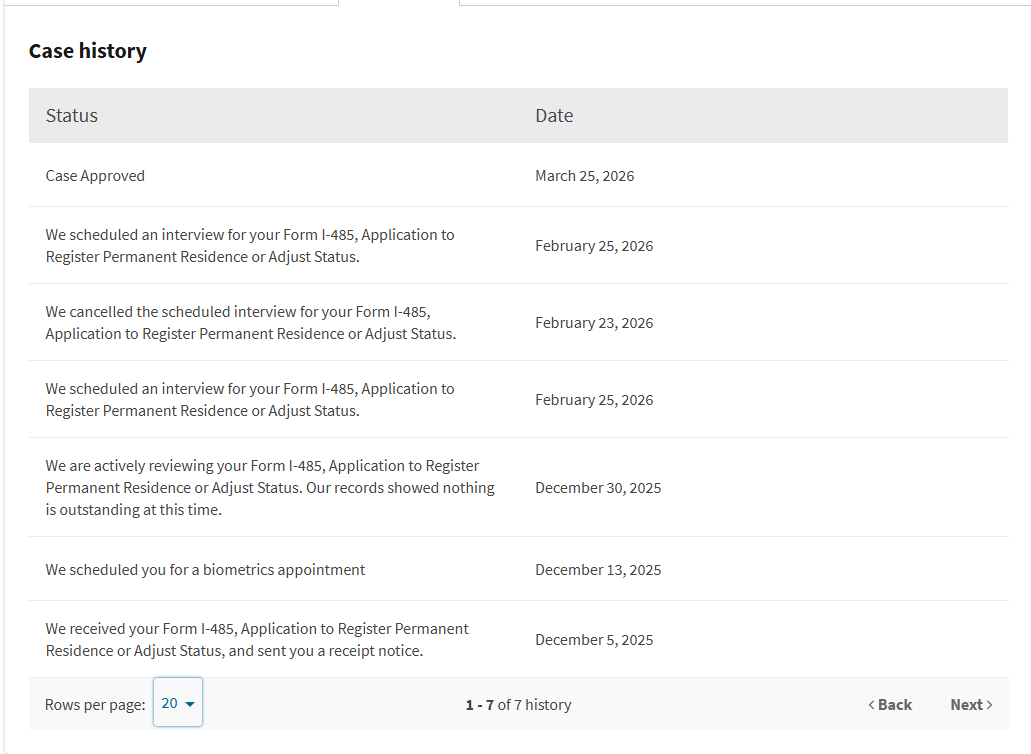1031x754 pixels.
Task: Click the Rows per page label
Action: [x=95, y=705]
